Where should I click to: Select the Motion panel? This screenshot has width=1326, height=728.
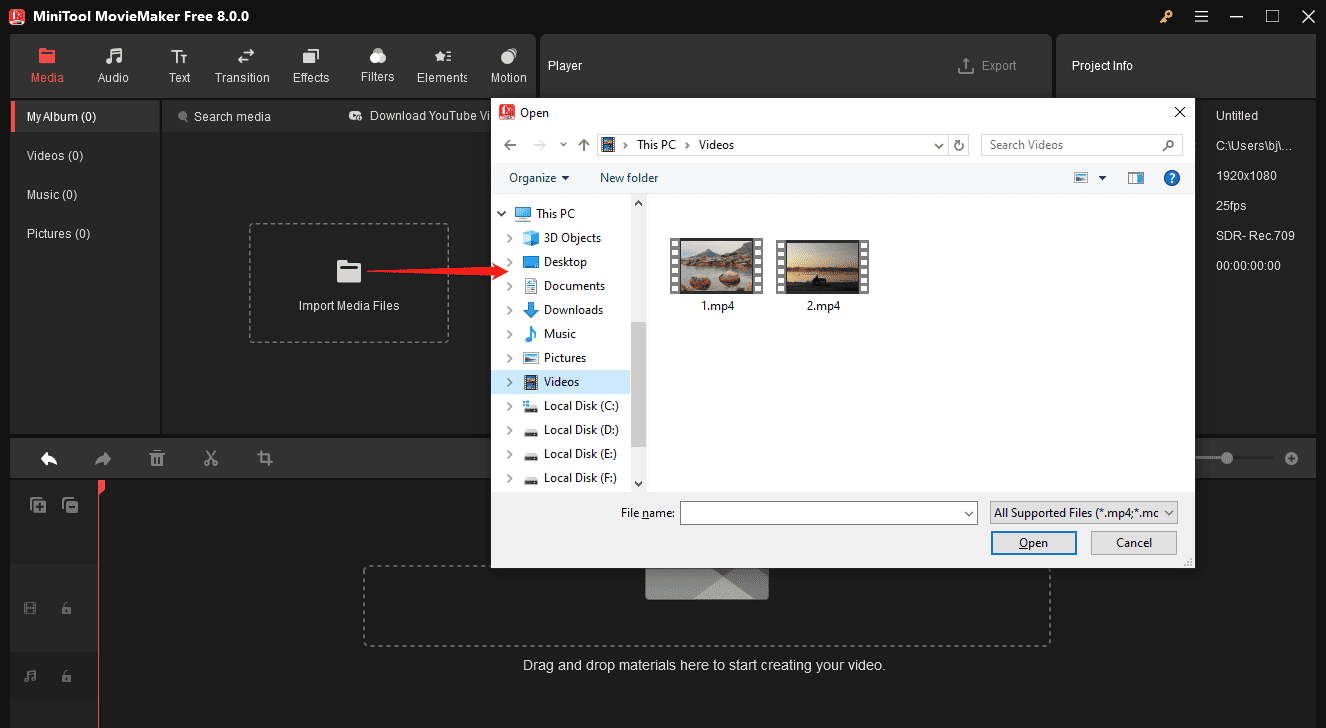(x=508, y=65)
